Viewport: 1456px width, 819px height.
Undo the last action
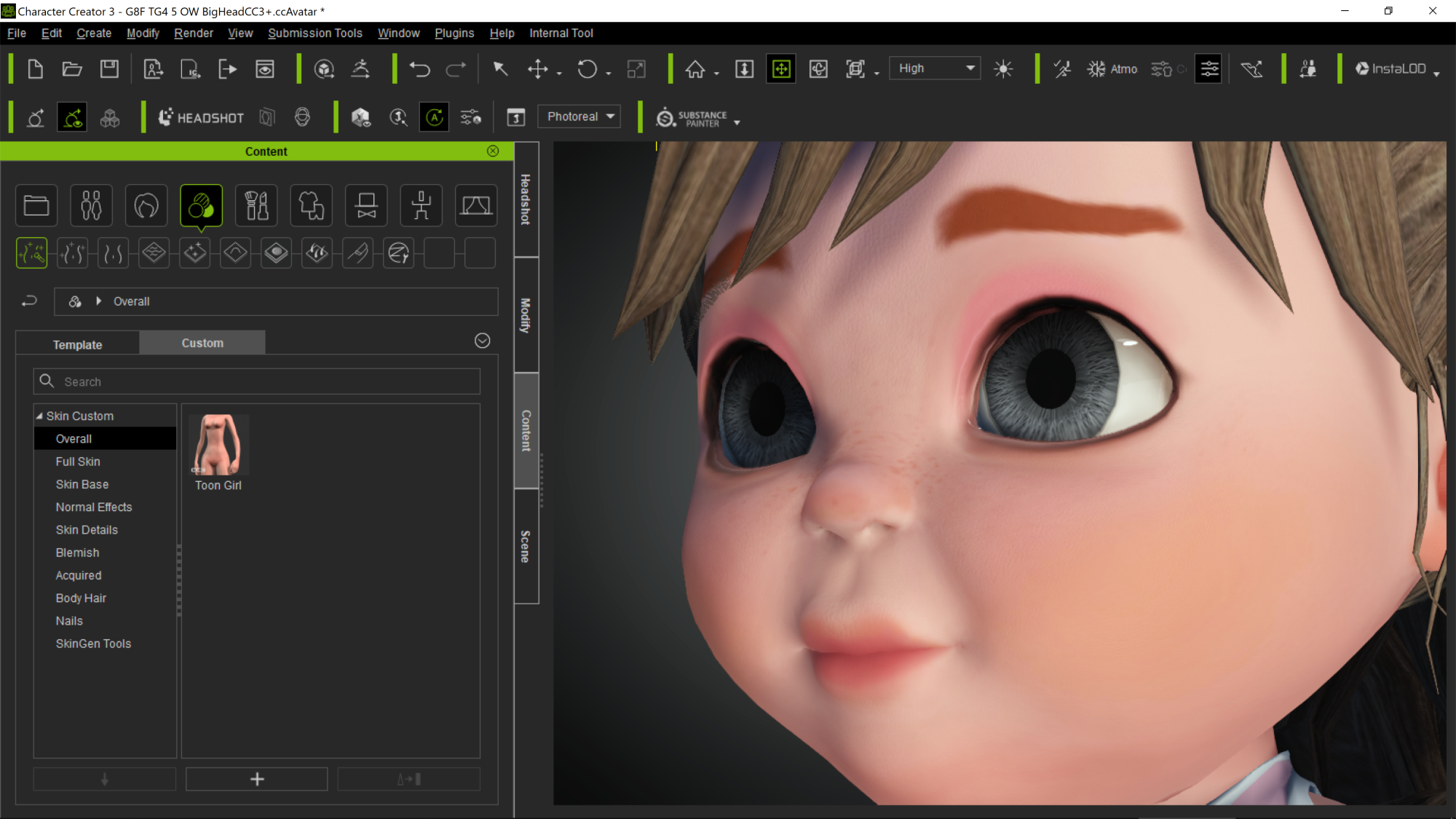[419, 69]
